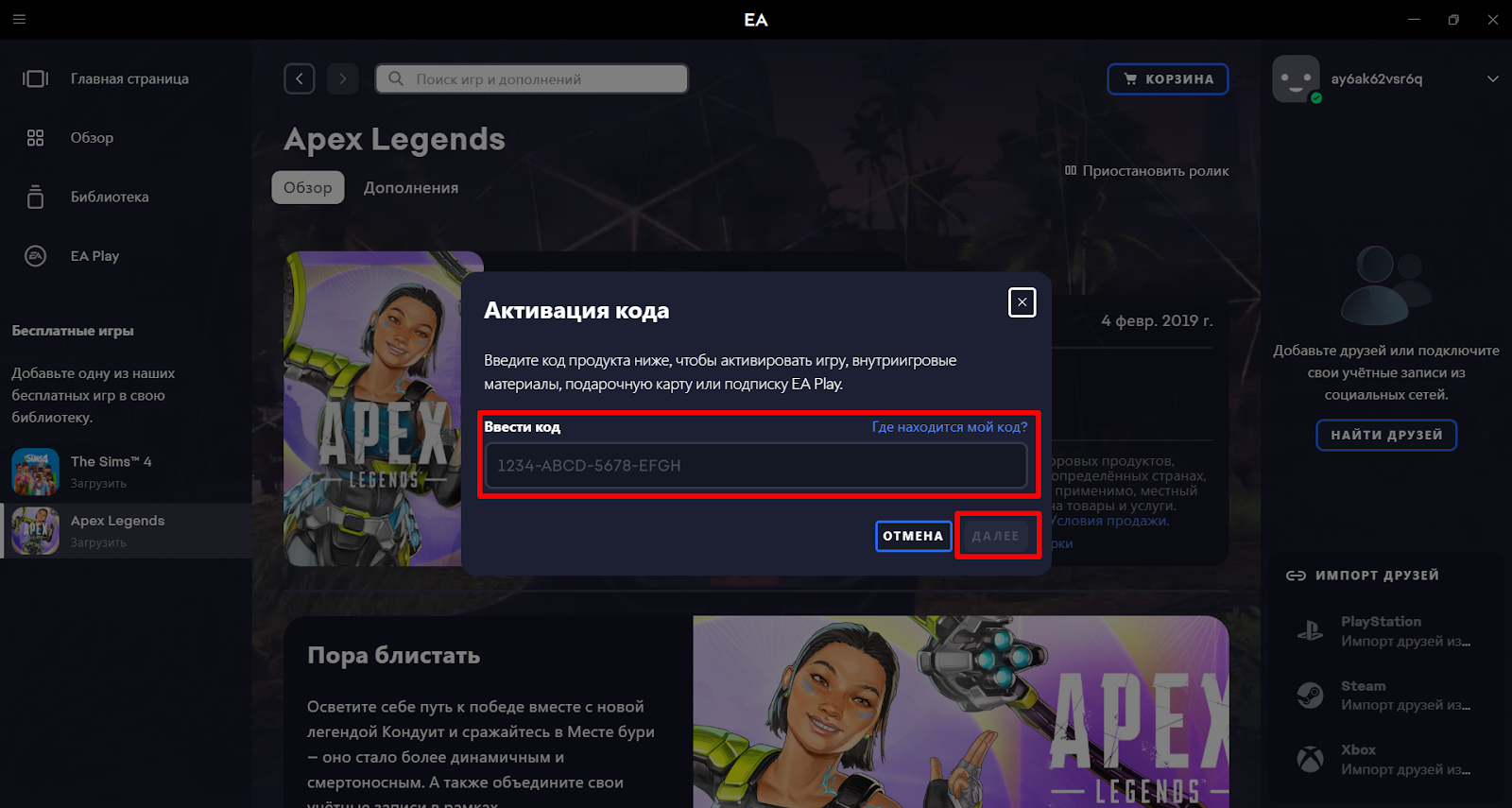This screenshot has height=808, width=1512.
Task: Click the code entry field
Action: click(x=756, y=466)
